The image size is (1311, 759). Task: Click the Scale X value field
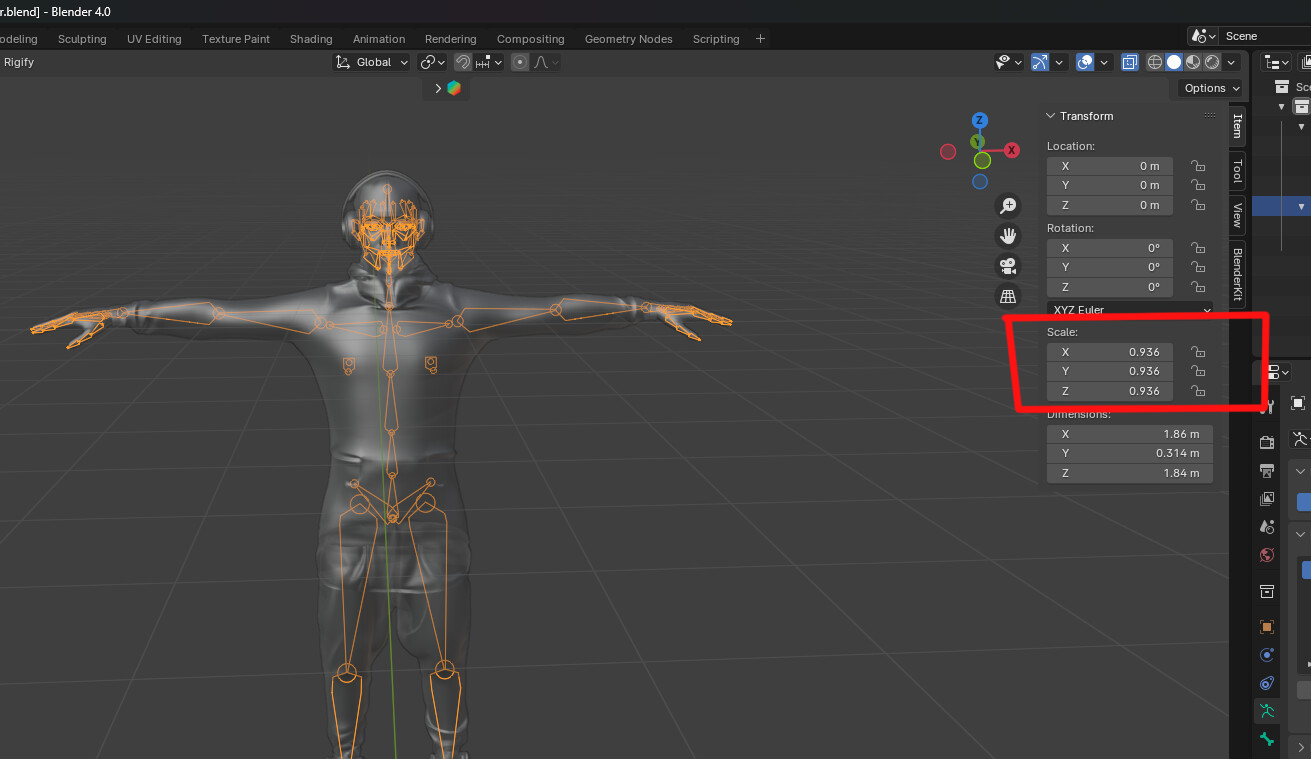tap(1108, 352)
